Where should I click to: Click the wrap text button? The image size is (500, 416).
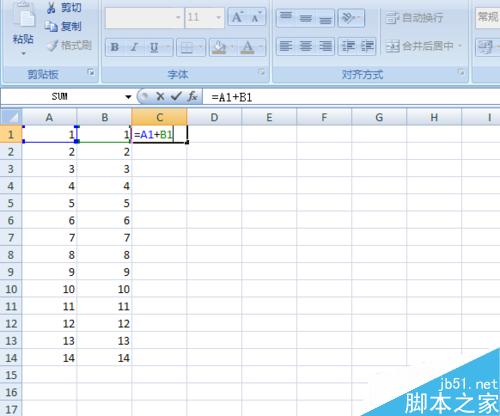[x=415, y=17]
